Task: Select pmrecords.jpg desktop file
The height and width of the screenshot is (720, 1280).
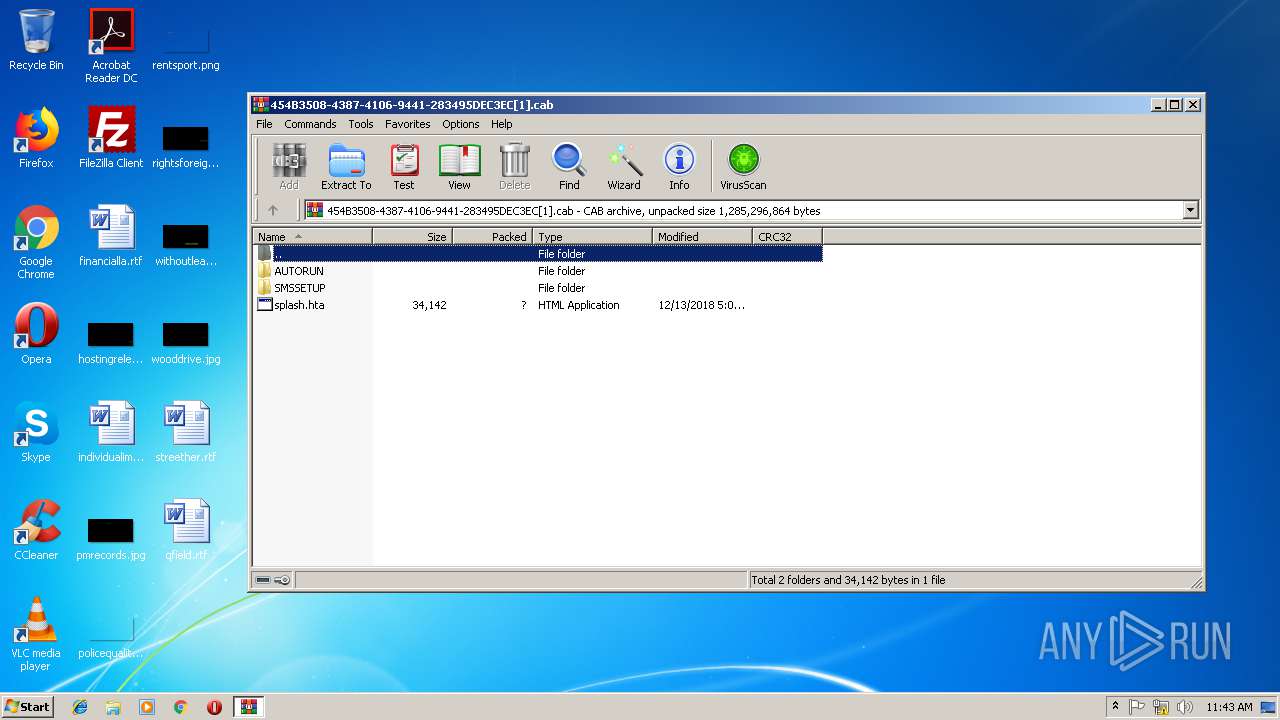Action: click(111, 537)
